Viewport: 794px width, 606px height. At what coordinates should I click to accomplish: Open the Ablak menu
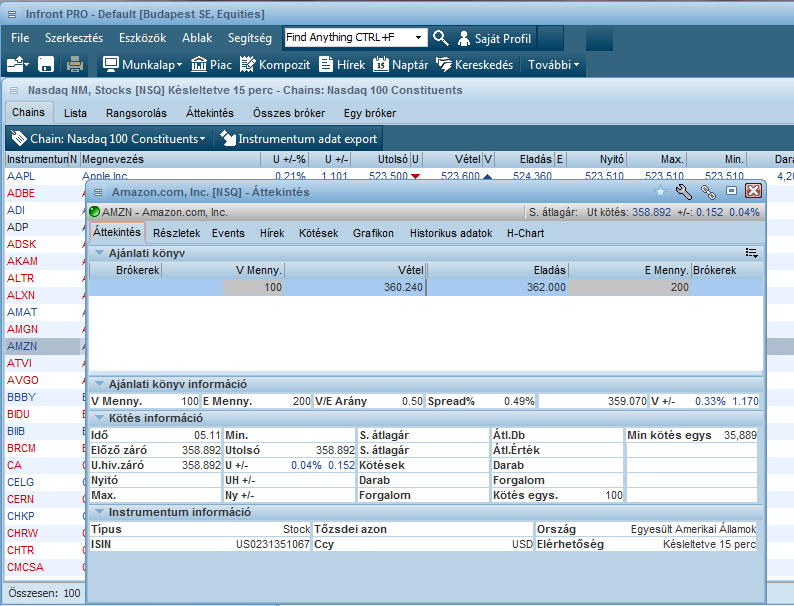click(x=197, y=38)
